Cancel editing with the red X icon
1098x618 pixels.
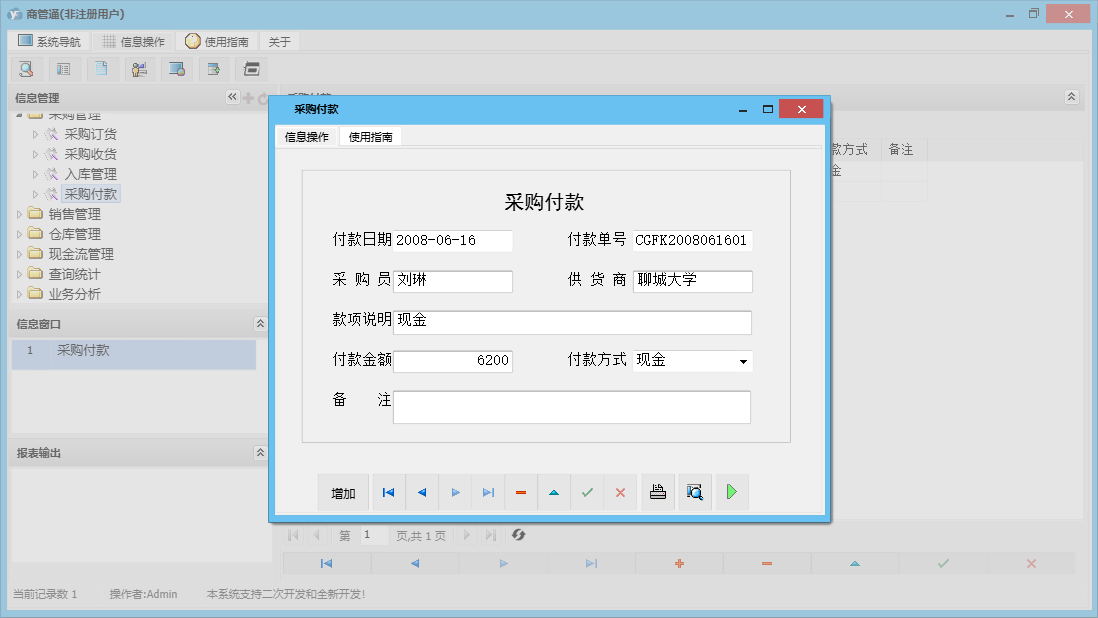pyautogui.click(x=620, y=492)
